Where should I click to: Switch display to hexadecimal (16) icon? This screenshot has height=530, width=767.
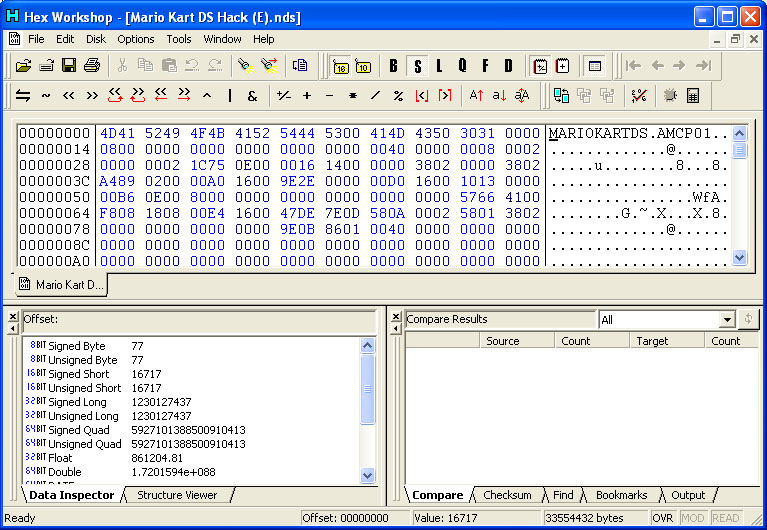click(340, 66)
